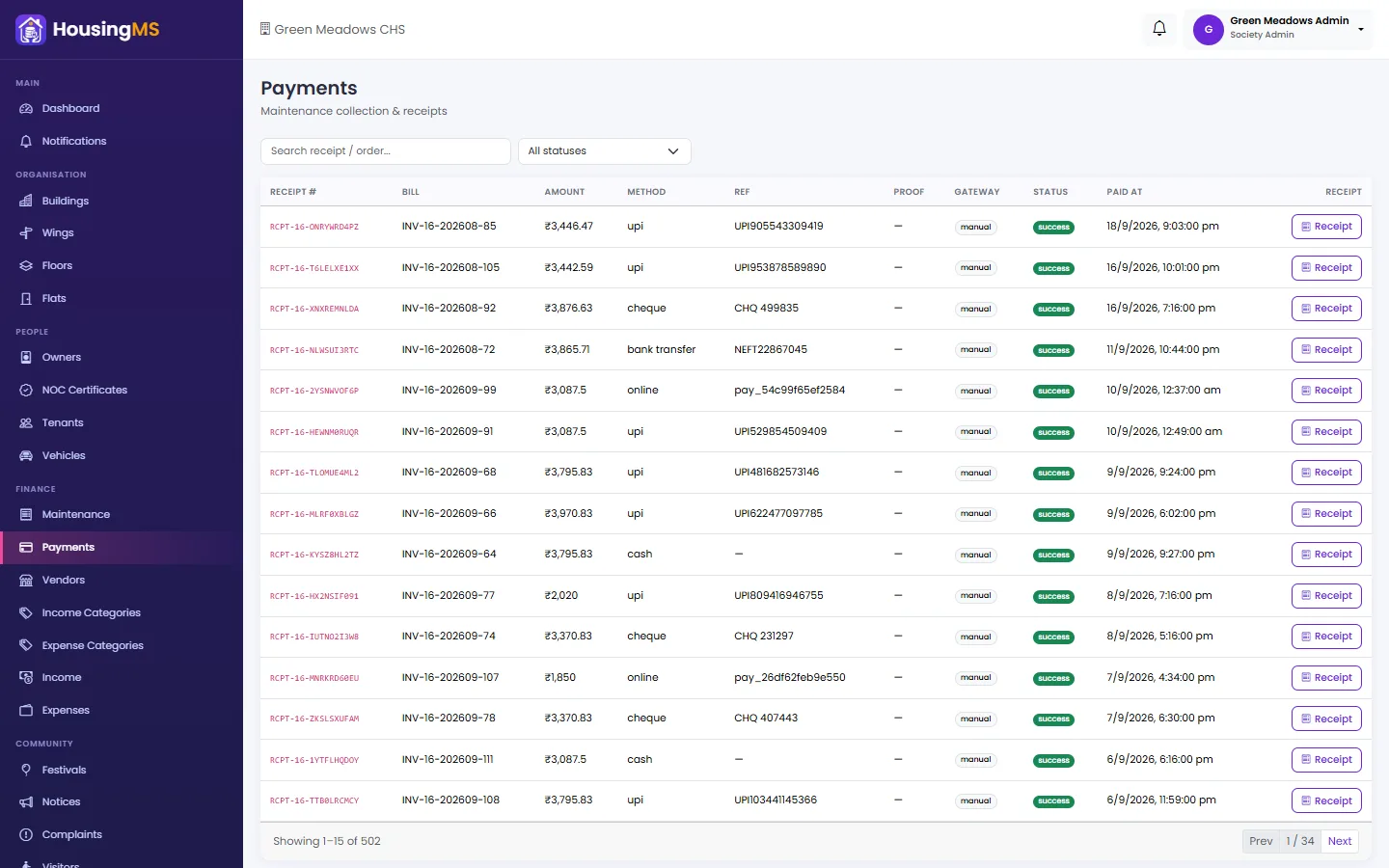1389x868 pixels.
Task: Expand the Green Meadows Admin account menu
Action: click(1277, 29)
